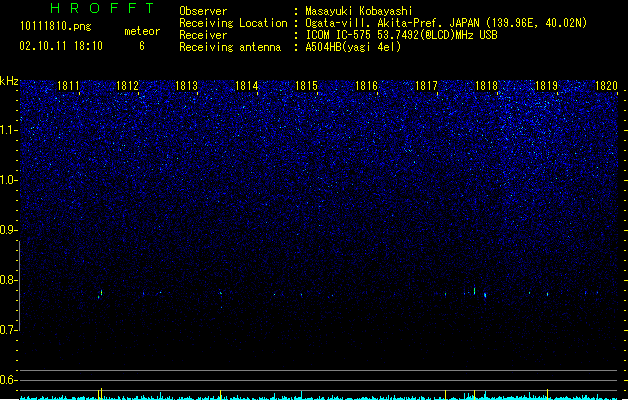The image size is (629, 400).
Task: Click the bright echo just before 1818
Action: click(x=475, y=290)
